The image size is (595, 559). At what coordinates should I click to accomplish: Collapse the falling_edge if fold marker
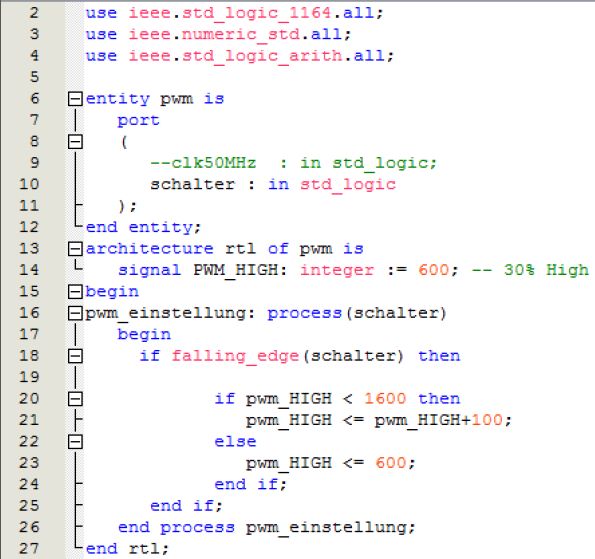[75, 356]
